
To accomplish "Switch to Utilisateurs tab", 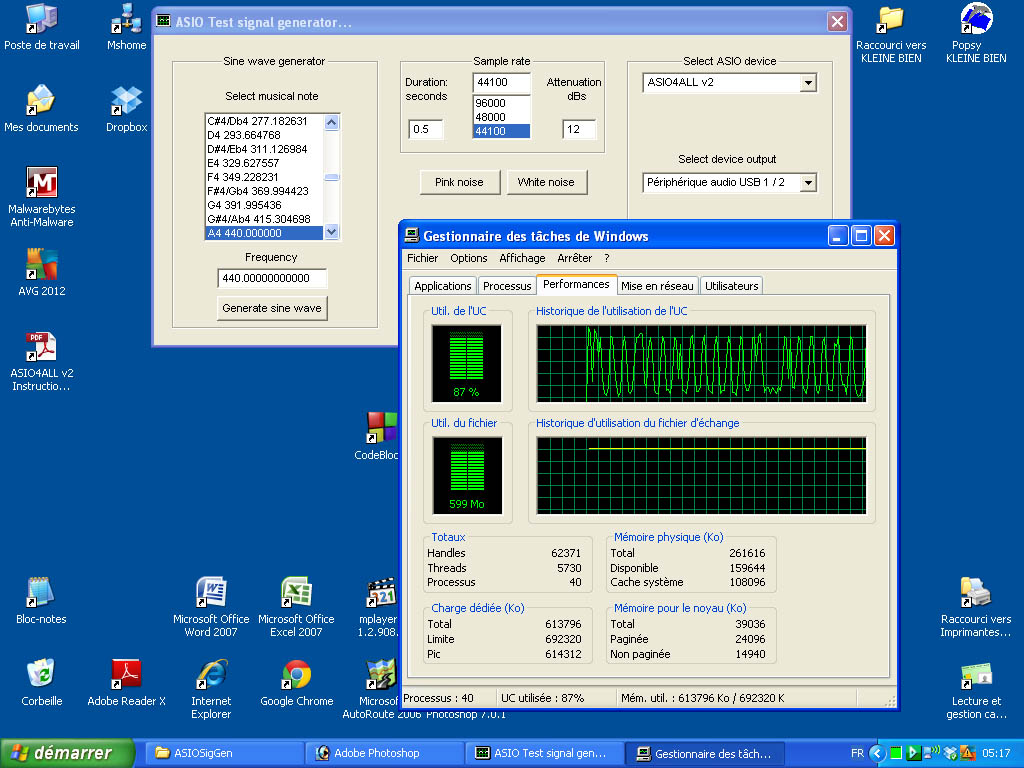I will click(731, 286).
